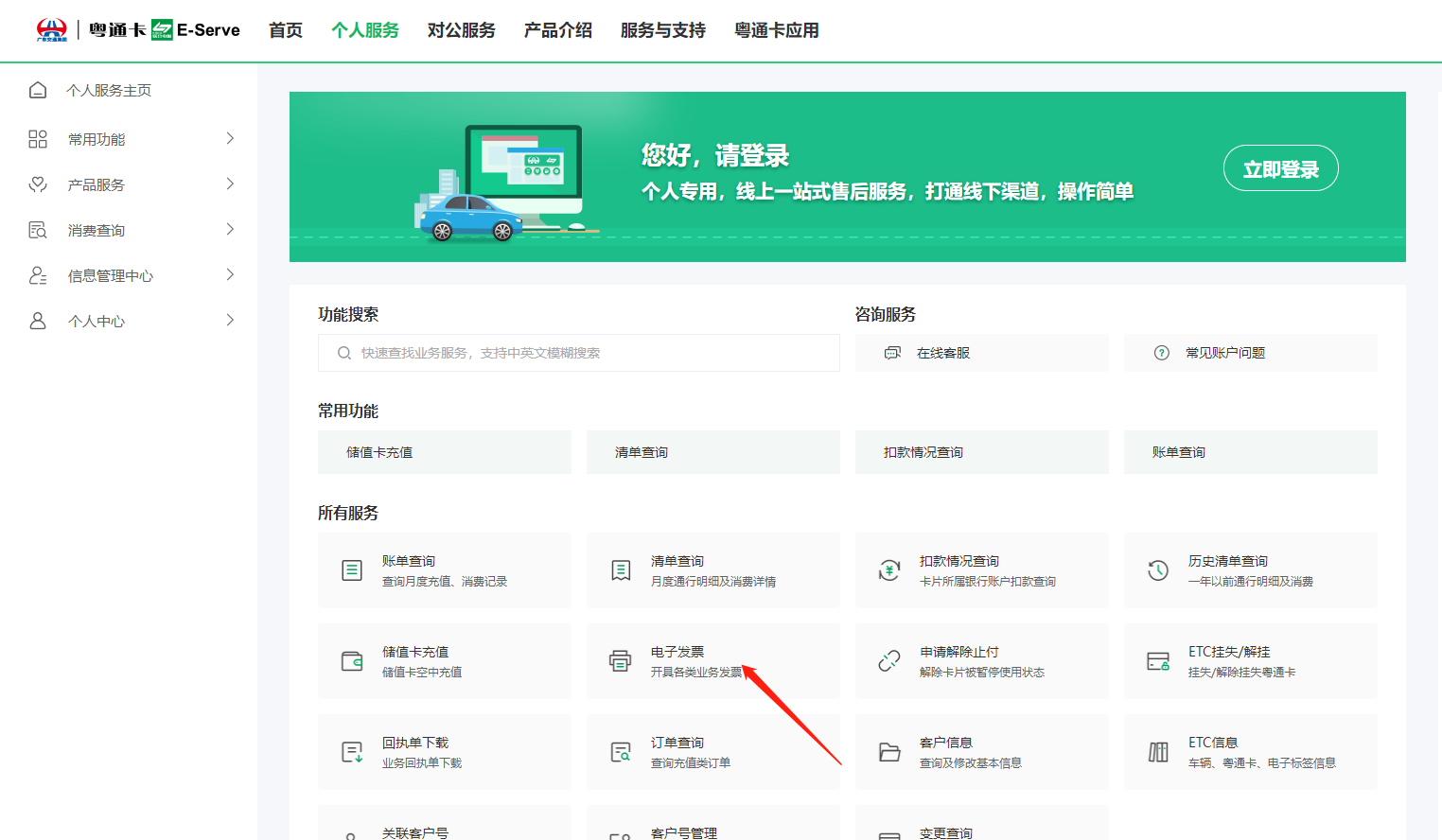This screenshot has height=840, width=1442.
Task: Select the 回执单下载 download icon
Action: pos(351,750)
